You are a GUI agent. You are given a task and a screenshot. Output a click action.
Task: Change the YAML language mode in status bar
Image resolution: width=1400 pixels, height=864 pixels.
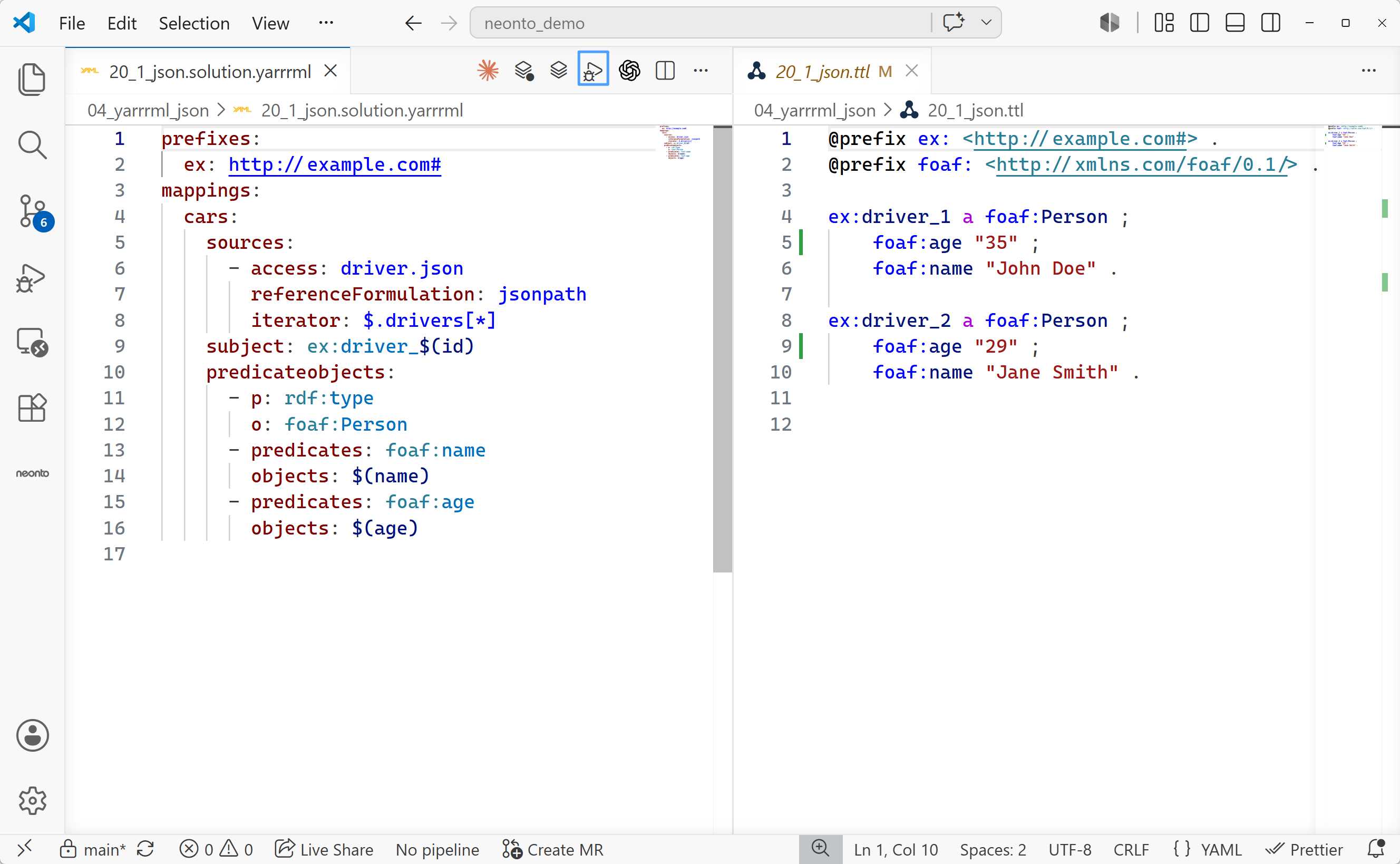tap(1221, 850)
